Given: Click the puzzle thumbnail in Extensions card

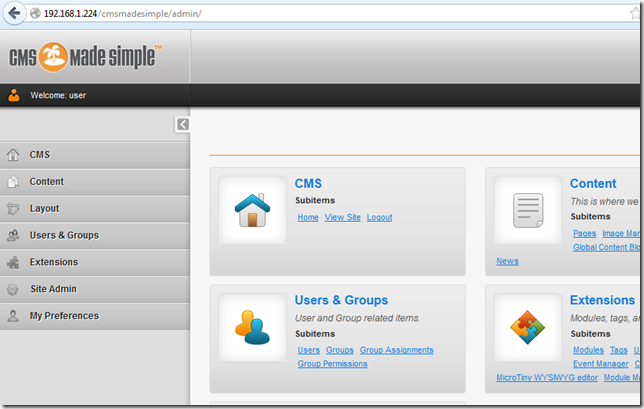Looking at the screenshot, I should coord(528,327).
